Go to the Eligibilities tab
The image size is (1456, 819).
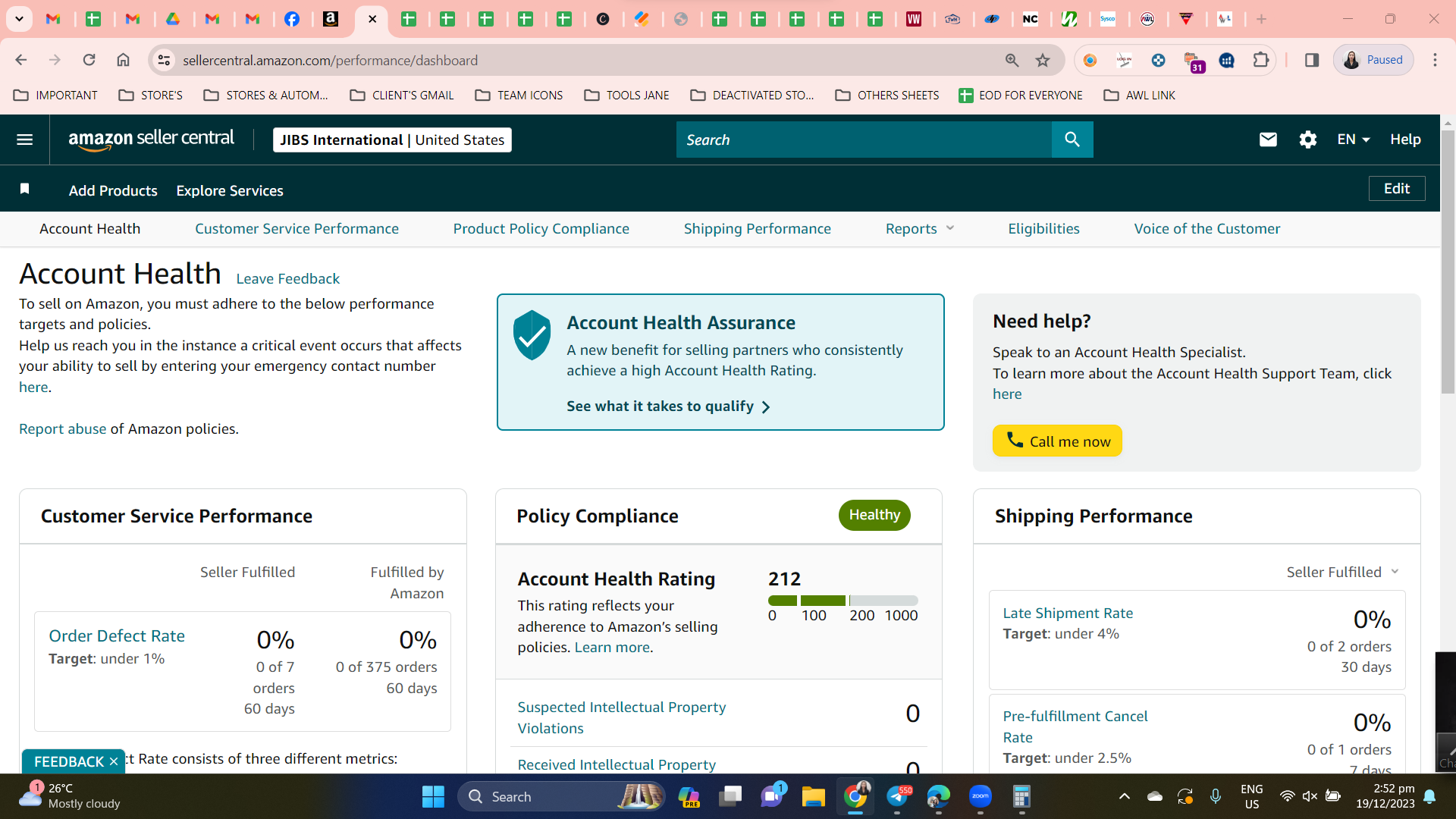coord(1043,228)
